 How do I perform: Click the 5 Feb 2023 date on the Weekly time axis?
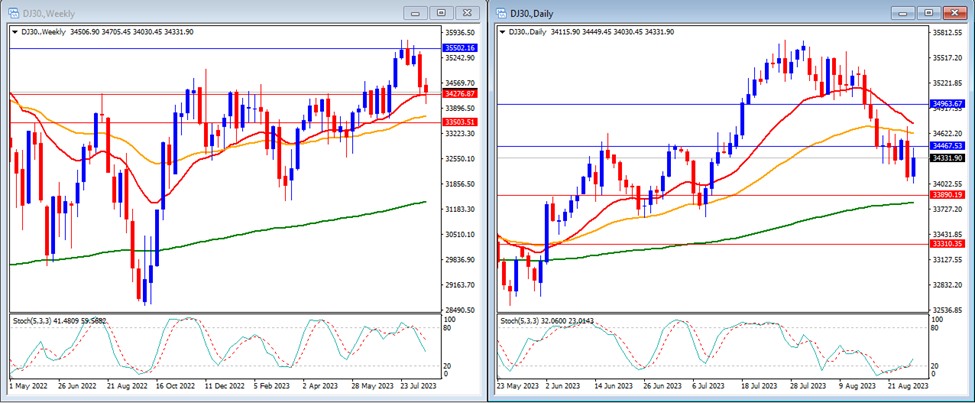[x=274, y=386]
